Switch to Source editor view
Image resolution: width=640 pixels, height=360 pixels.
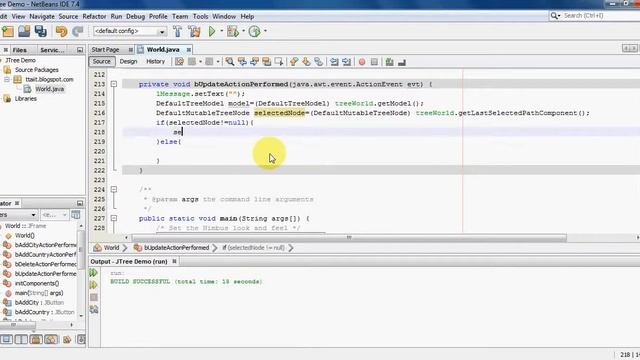point(102,62)
